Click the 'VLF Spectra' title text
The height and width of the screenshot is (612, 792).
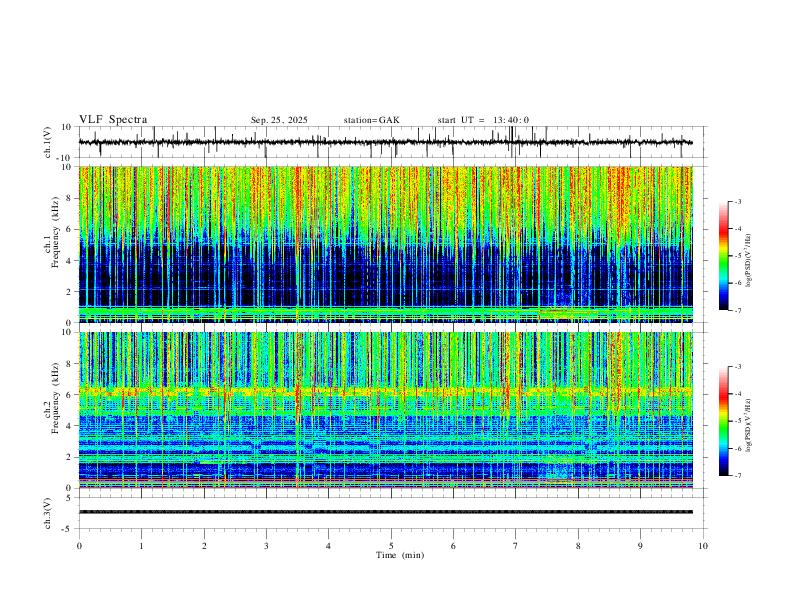coord(113,120)
